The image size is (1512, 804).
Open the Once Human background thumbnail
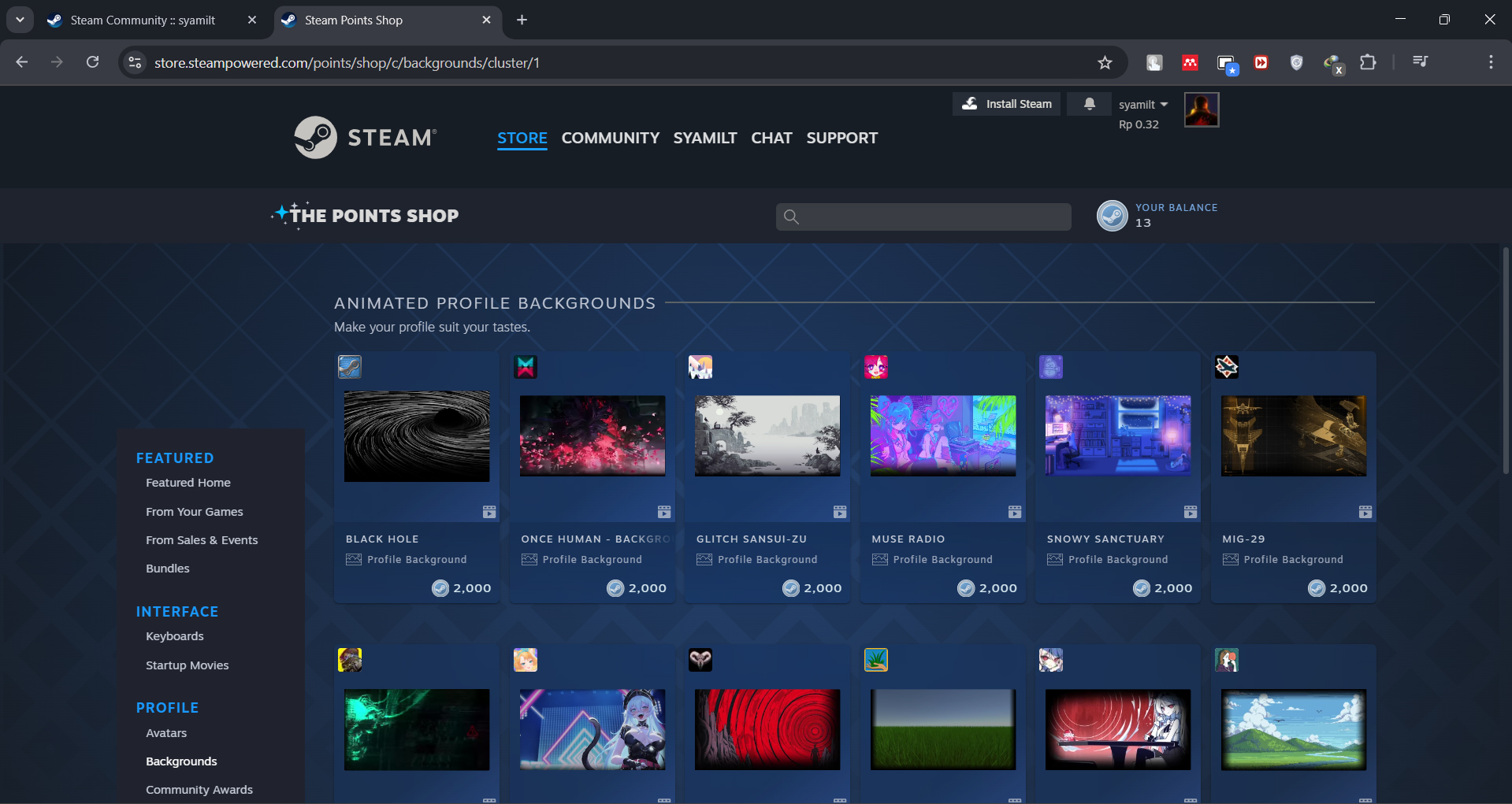593,435
